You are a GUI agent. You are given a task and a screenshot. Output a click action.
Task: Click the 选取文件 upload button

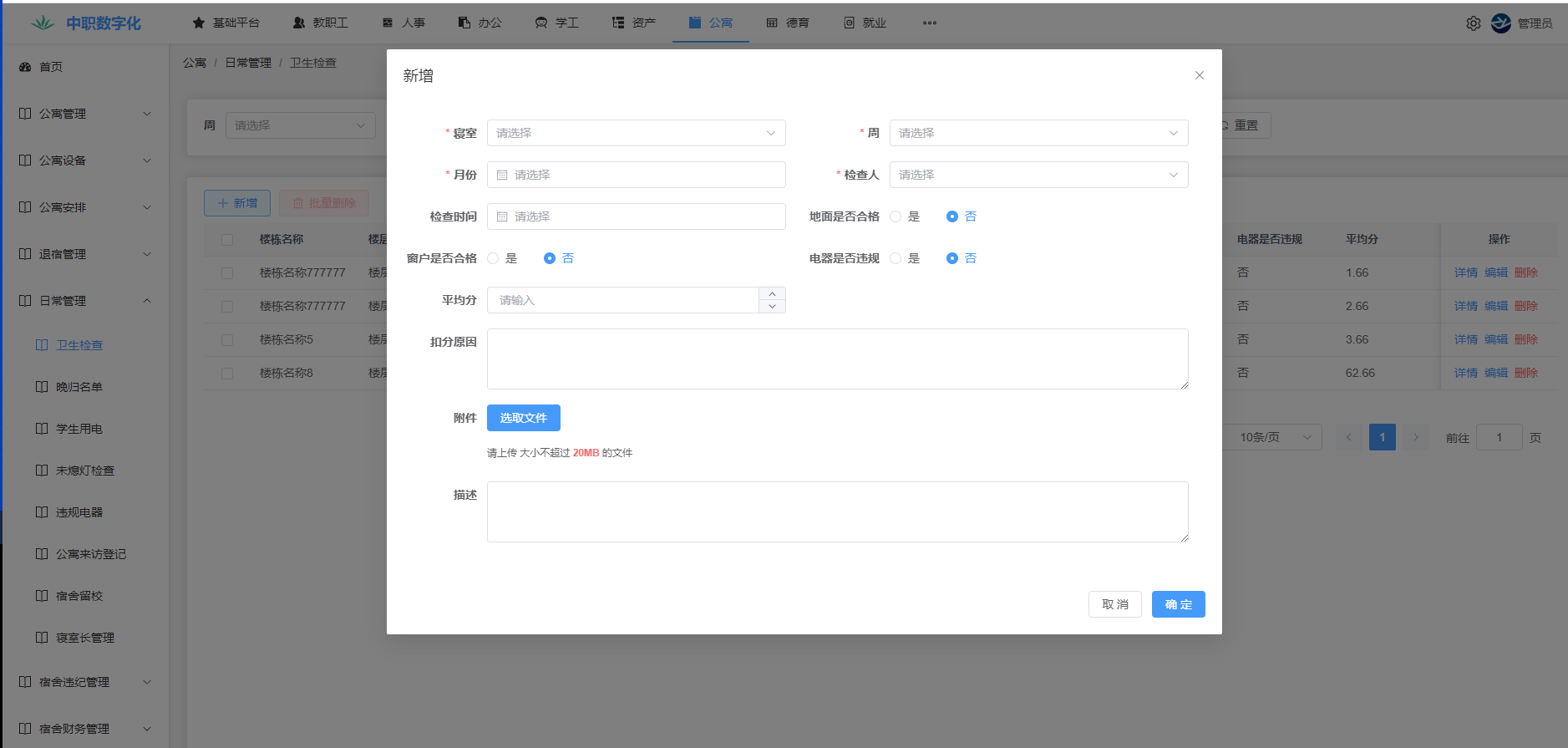coord(523,418)
